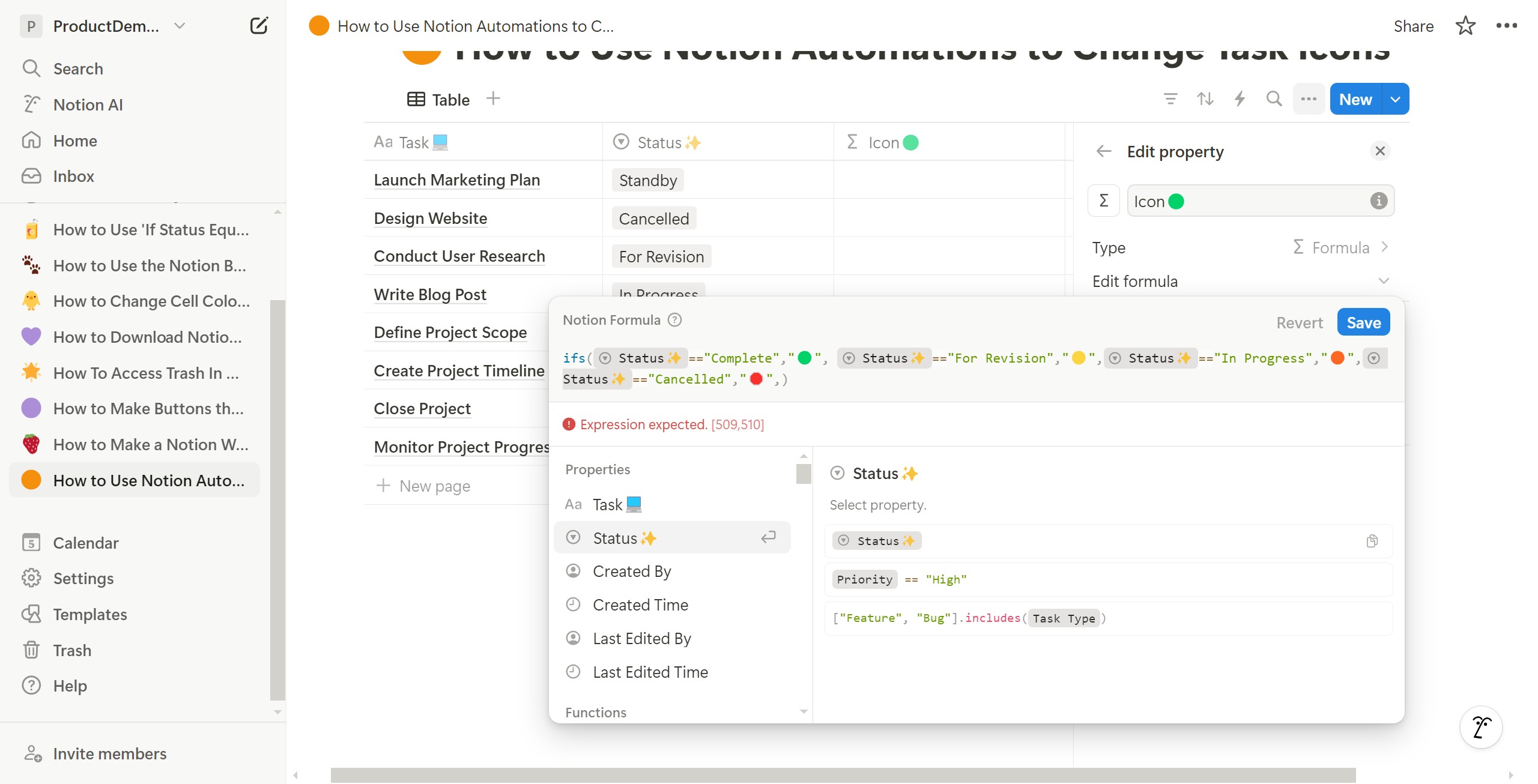The image size is (1538, 784).
Task: Go back from Edit property panel
Action: point(1104,151)
